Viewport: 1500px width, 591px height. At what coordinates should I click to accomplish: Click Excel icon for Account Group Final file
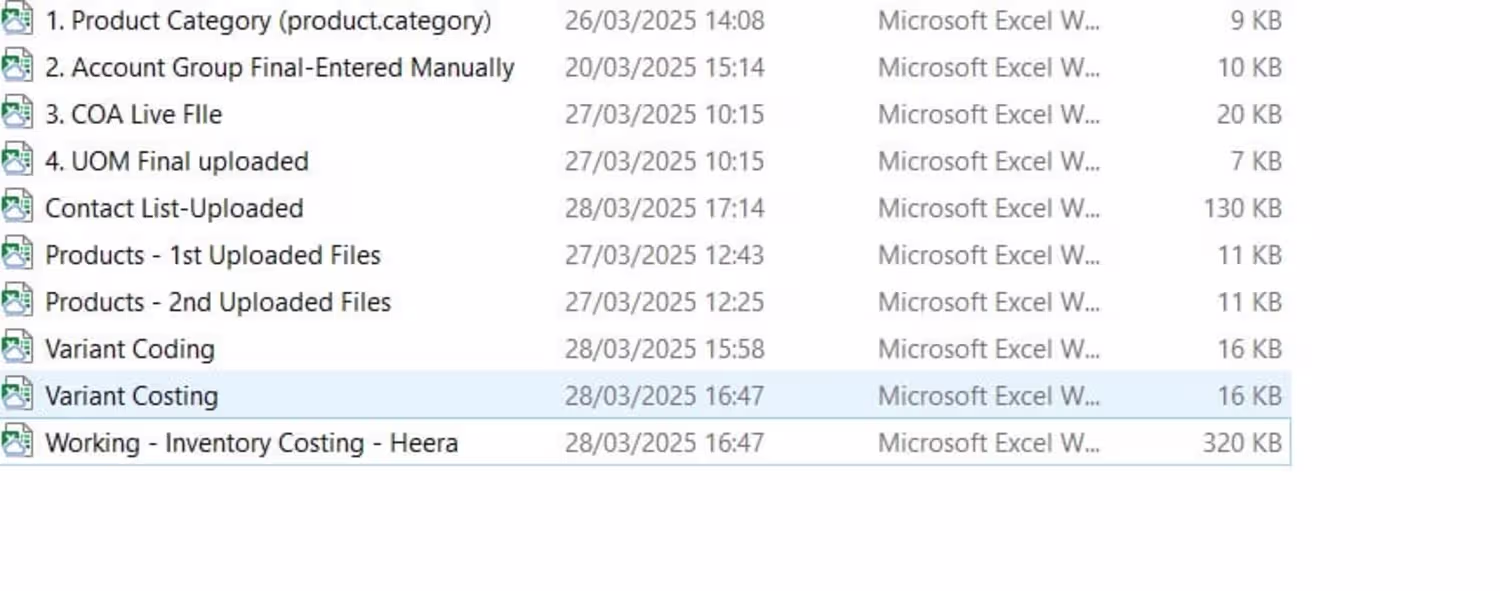[x=17, y=67]
